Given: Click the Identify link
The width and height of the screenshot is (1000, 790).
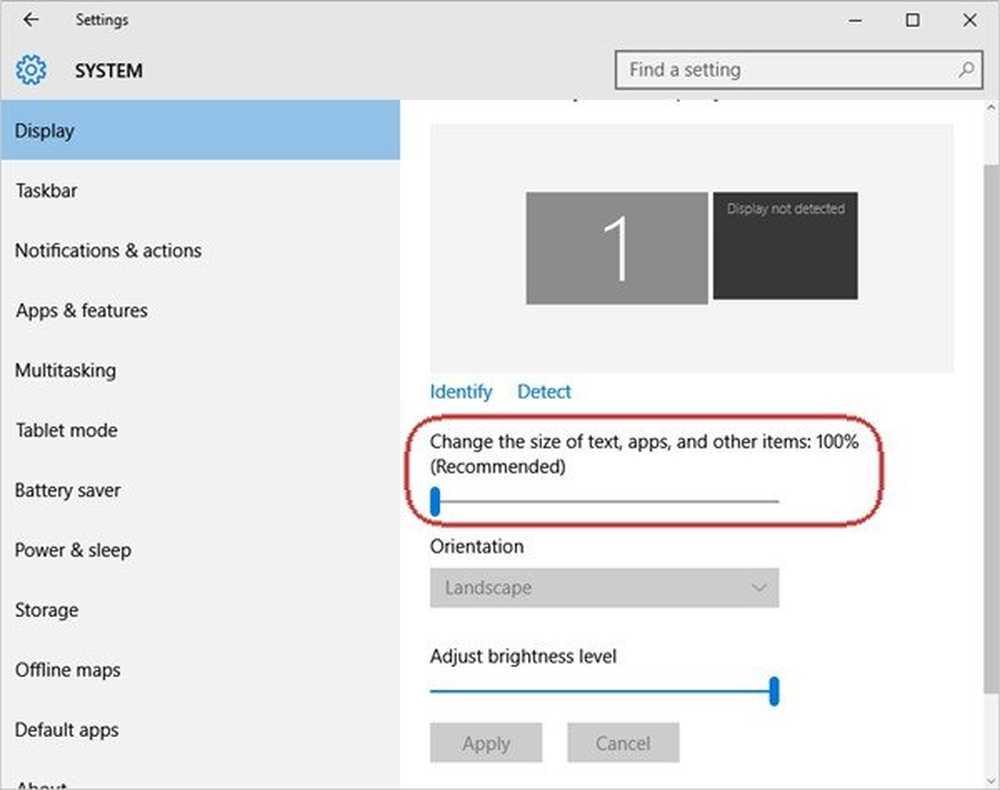Looking at the screenshot, I should point(461,391).
